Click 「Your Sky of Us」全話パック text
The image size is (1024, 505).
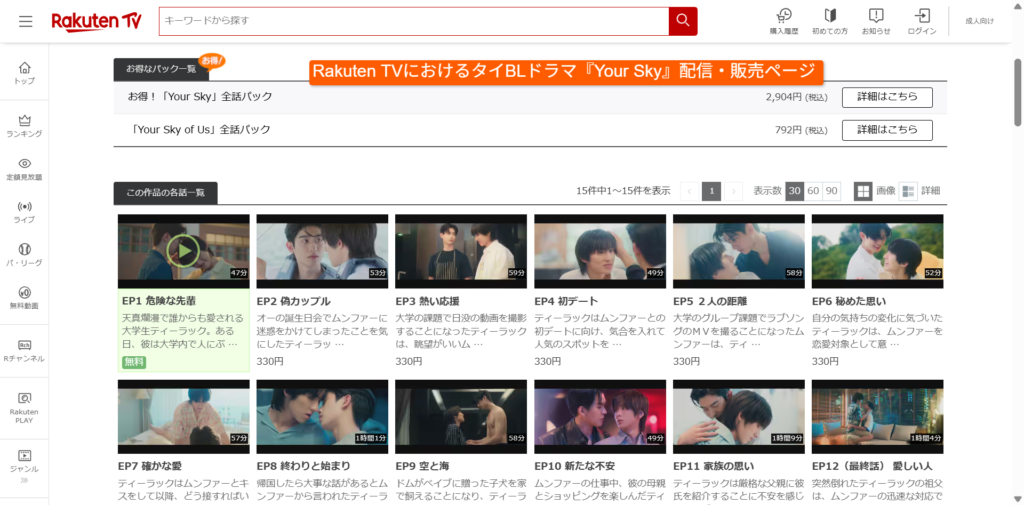tap(200, 130)
